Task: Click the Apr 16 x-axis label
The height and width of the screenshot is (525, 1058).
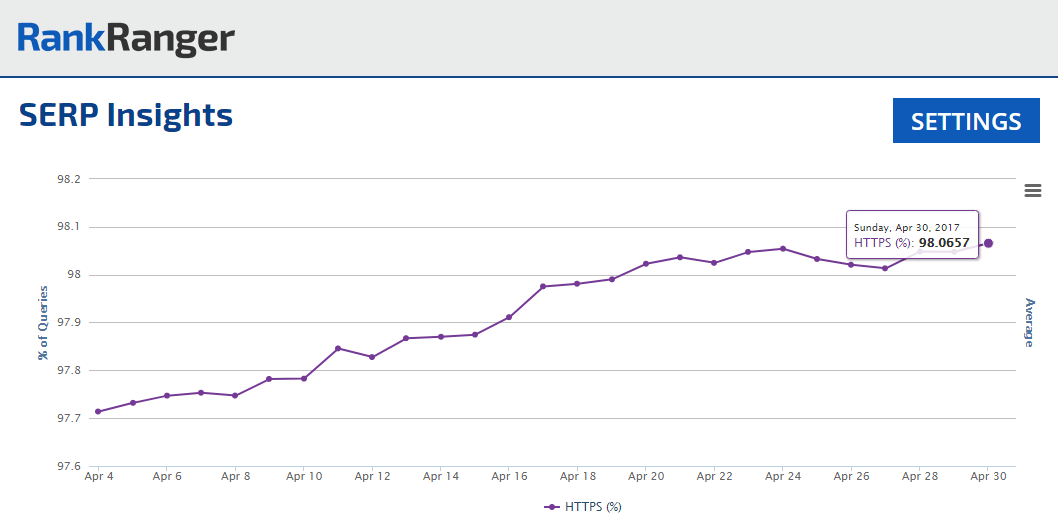Action: 509,477
